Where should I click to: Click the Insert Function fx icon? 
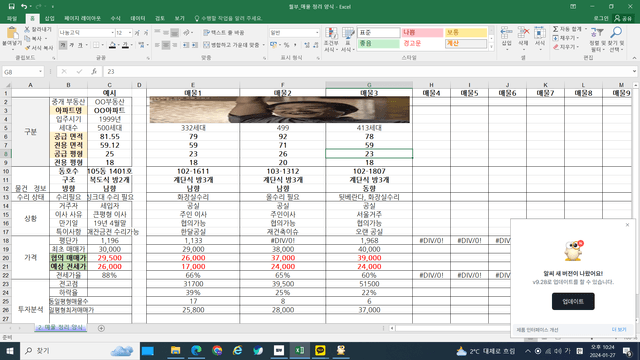point(94,71)
